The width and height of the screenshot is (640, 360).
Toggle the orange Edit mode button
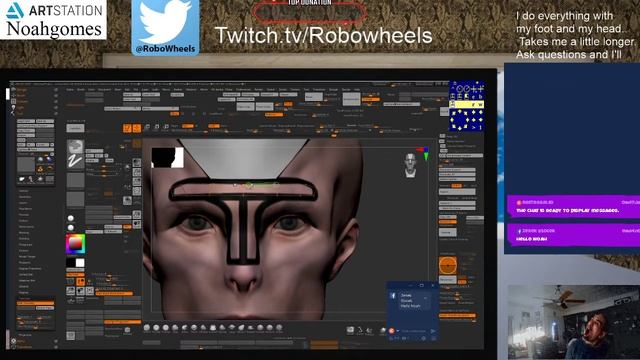[x=127, y=128]
